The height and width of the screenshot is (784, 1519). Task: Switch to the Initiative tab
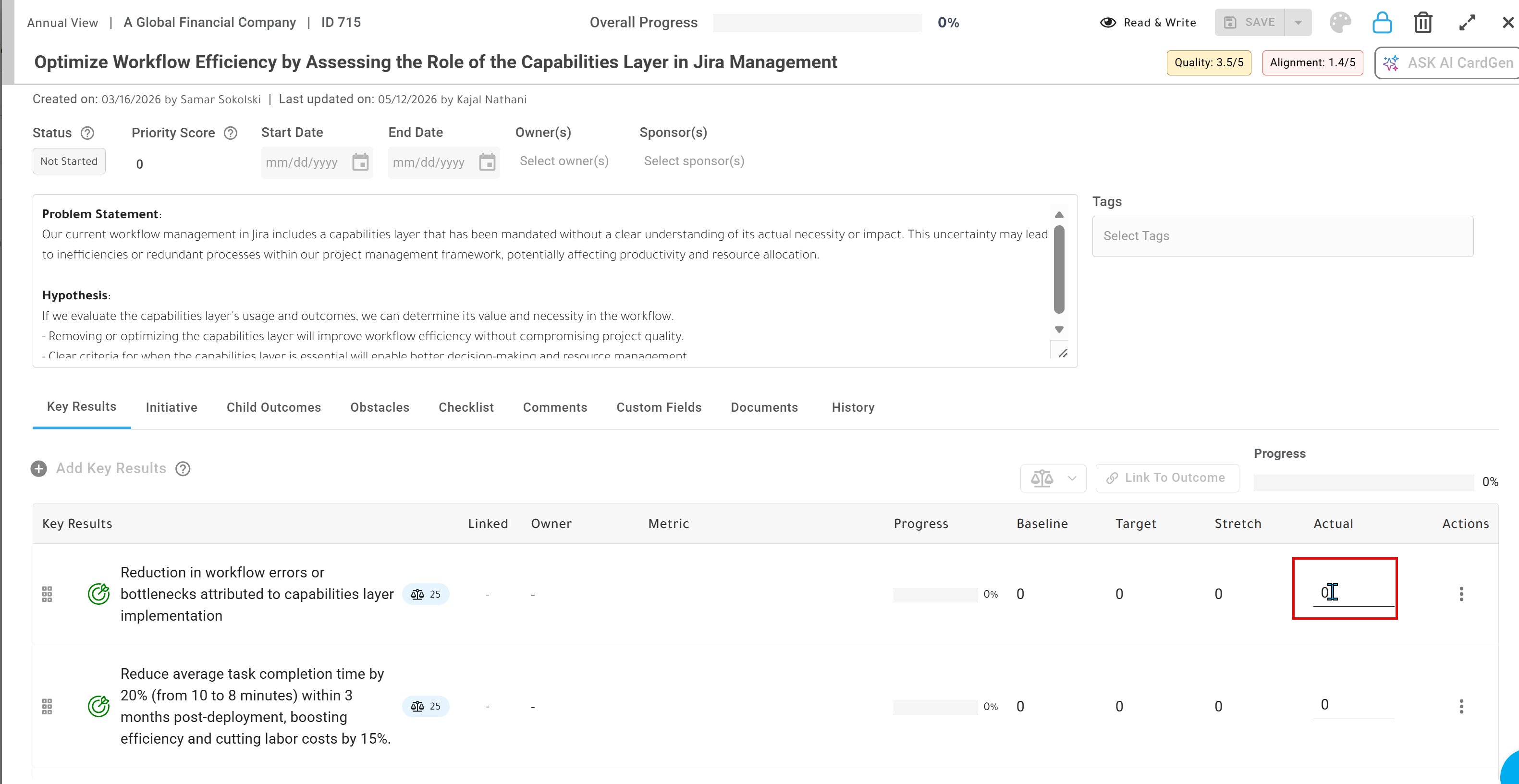[x=171, y=407]
